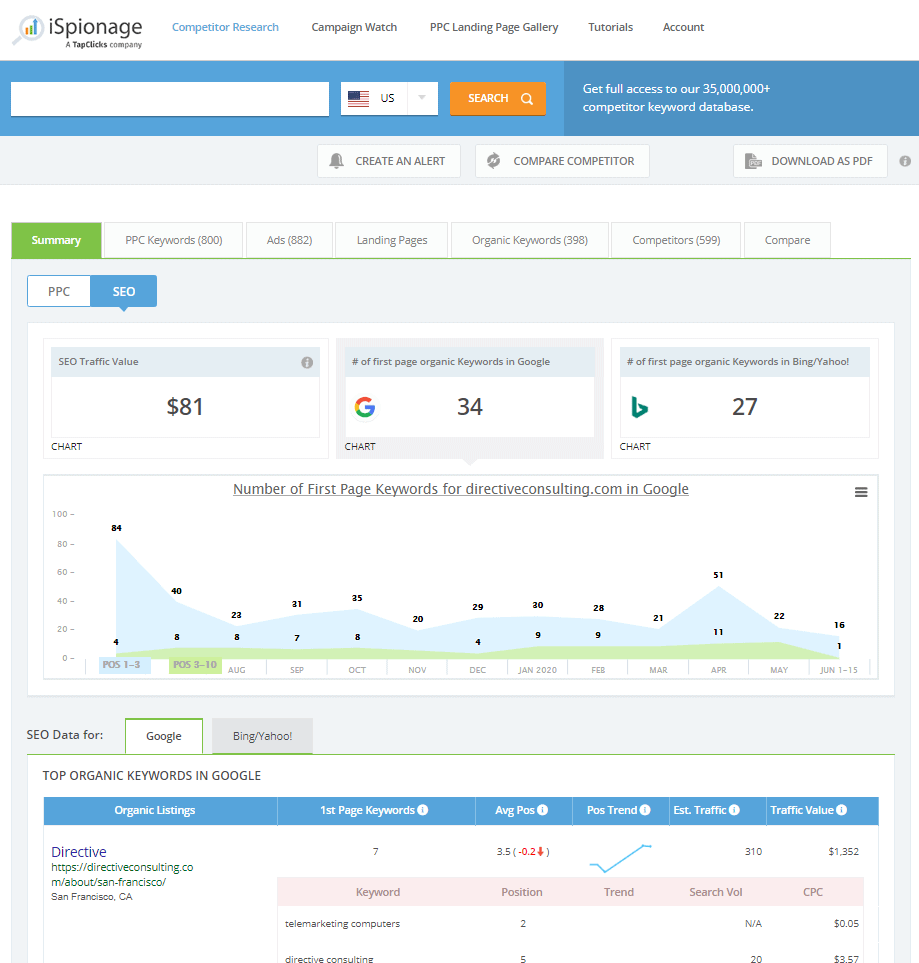Open the PPC Keywords (800) tab
Image resolution: width=919 pixels, height=963 pixels.
coord(173,240)
